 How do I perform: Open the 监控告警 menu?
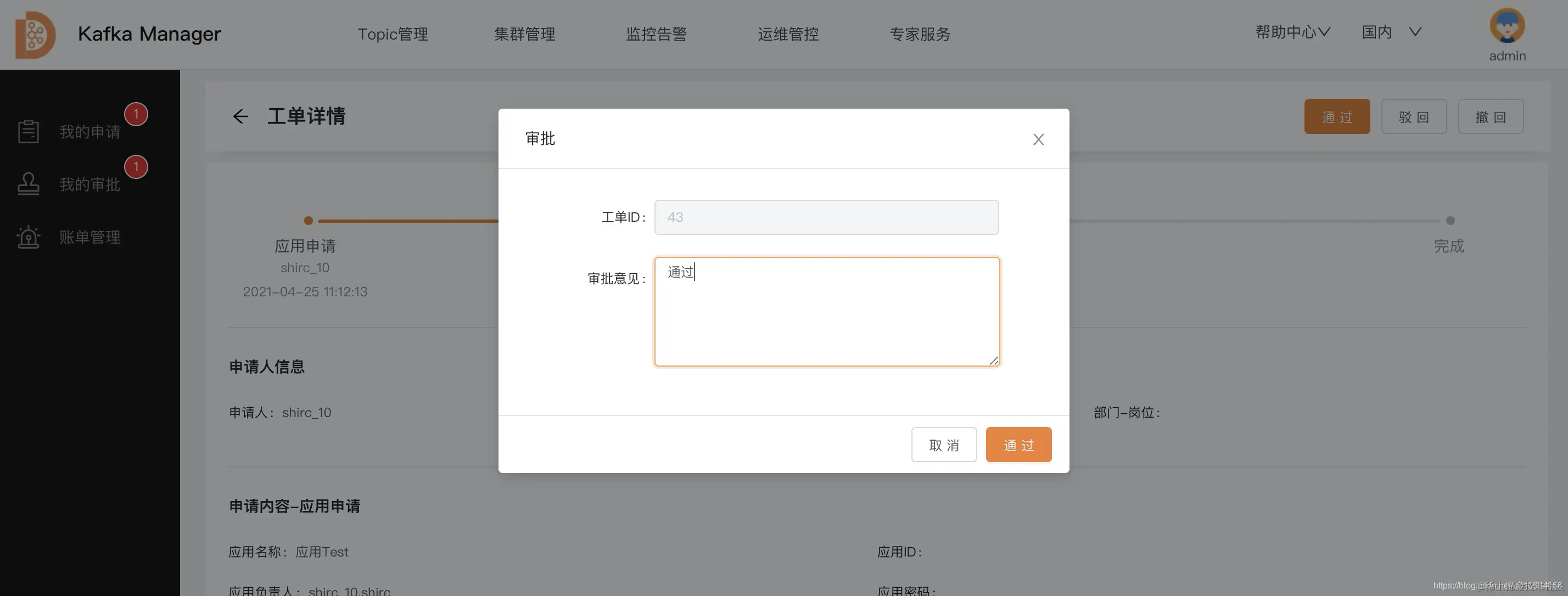(656, 34)
